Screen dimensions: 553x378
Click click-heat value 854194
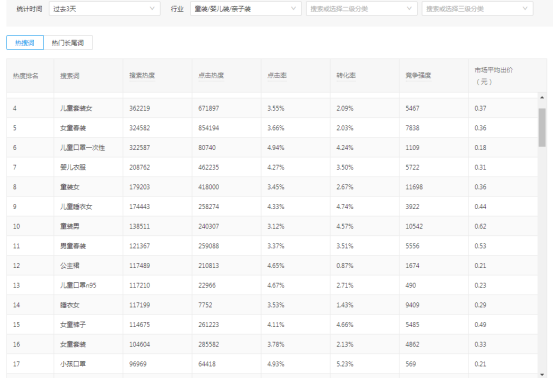pos(209,128)
